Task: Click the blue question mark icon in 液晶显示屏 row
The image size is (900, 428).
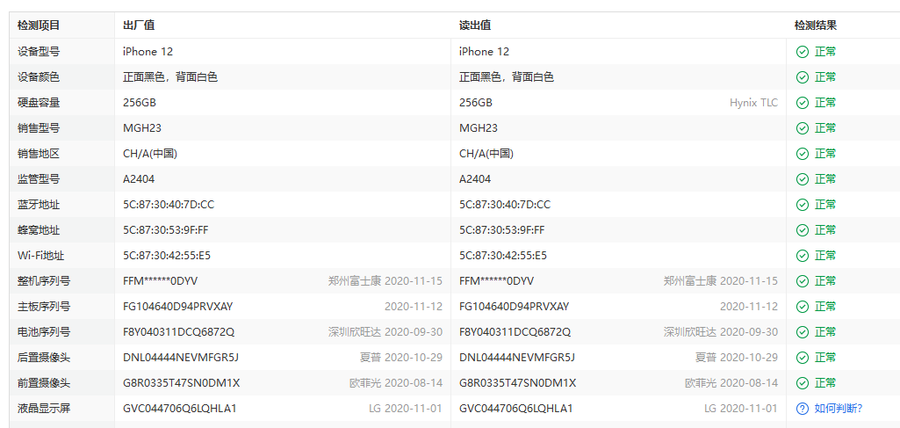Action: [802, 408]
